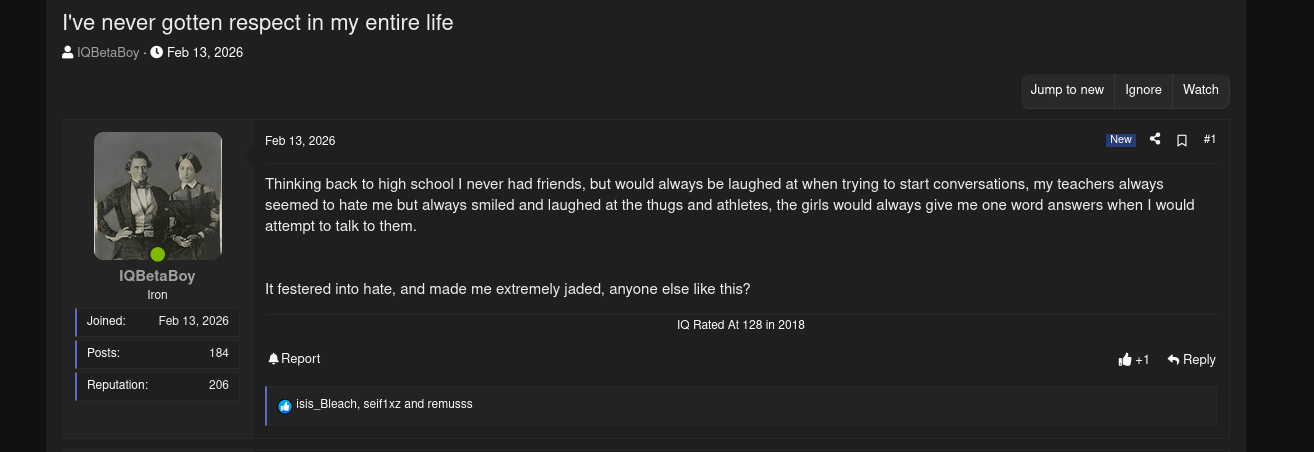Toggle Ignore for this thread
Image resolution: width=1314 pixels, height=452 pixels.
tap(1143, 90)
